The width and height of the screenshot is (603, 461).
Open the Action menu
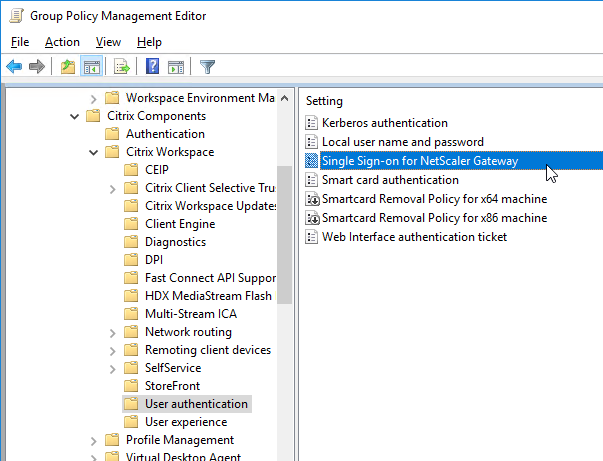pyautogui.click(x=62, y=42)
